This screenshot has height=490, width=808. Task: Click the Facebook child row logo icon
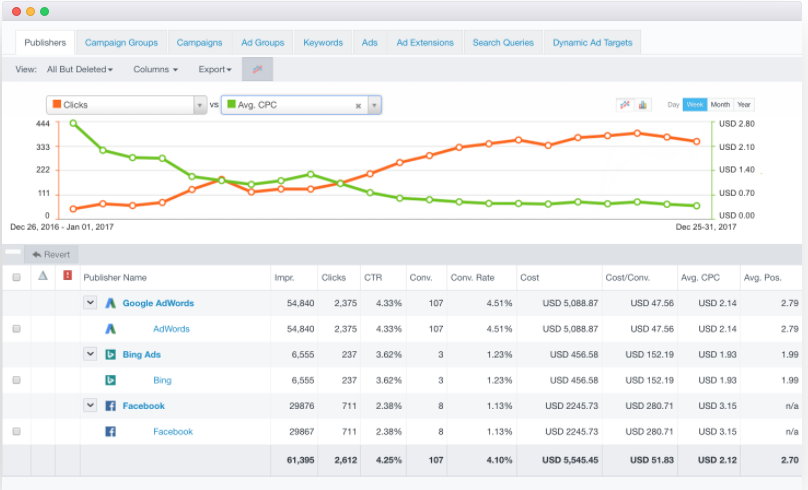[110, 431]
